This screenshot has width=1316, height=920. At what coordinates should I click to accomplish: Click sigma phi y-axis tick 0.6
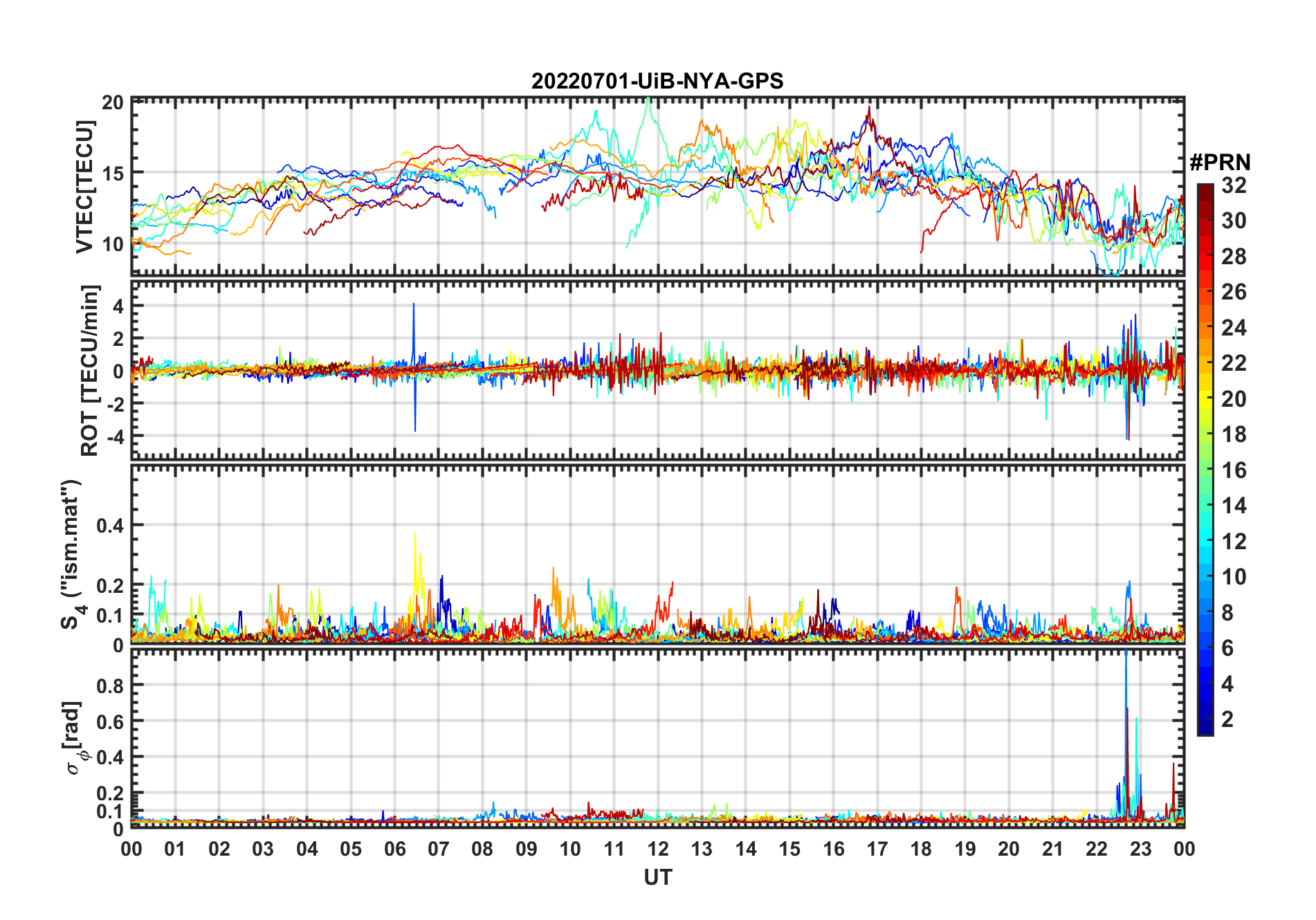[110, 721]
